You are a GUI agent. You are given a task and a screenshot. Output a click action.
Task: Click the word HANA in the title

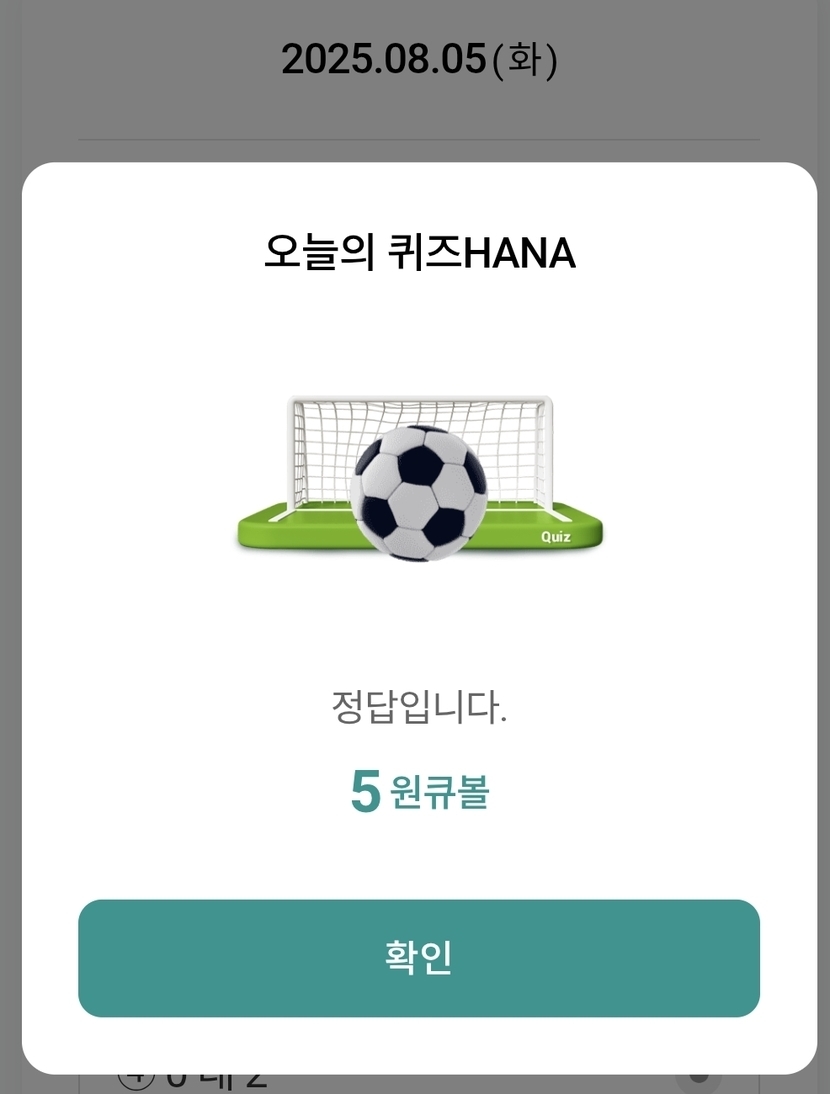521,253
